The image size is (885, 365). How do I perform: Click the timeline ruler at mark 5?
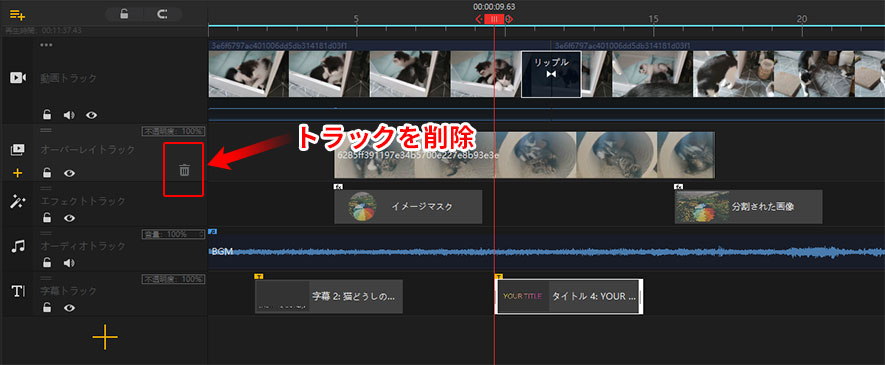(356, 19)
